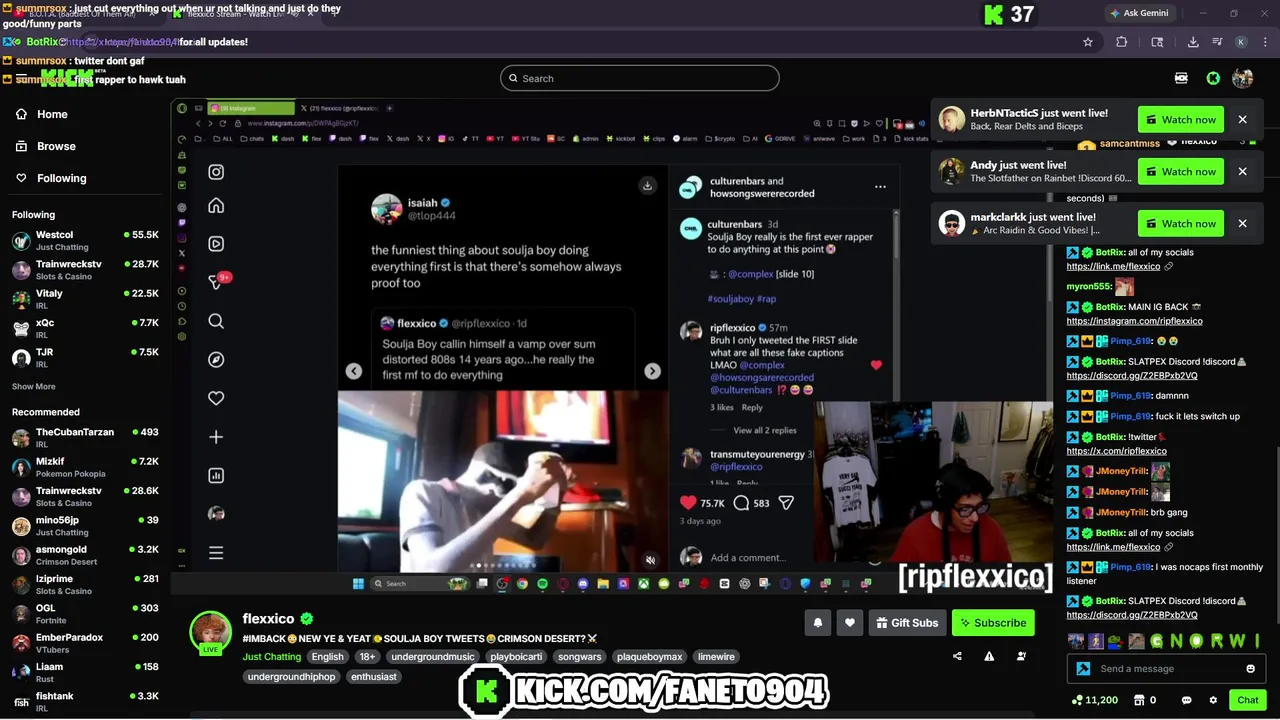1280x720 pixels.
Task: Dismiss HerbNTacticS live notification
Action: tap(1242, 120)
